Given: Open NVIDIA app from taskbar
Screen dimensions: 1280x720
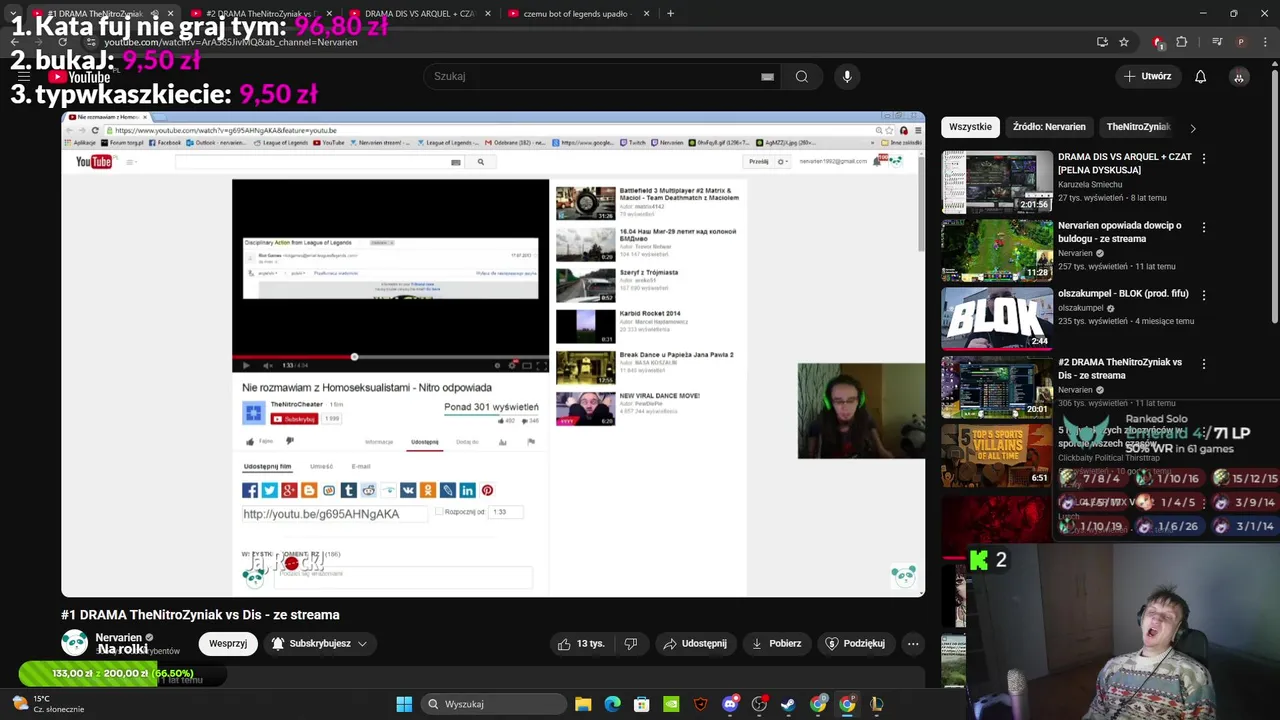Looking at the screenshot, I should coord(671,704).
